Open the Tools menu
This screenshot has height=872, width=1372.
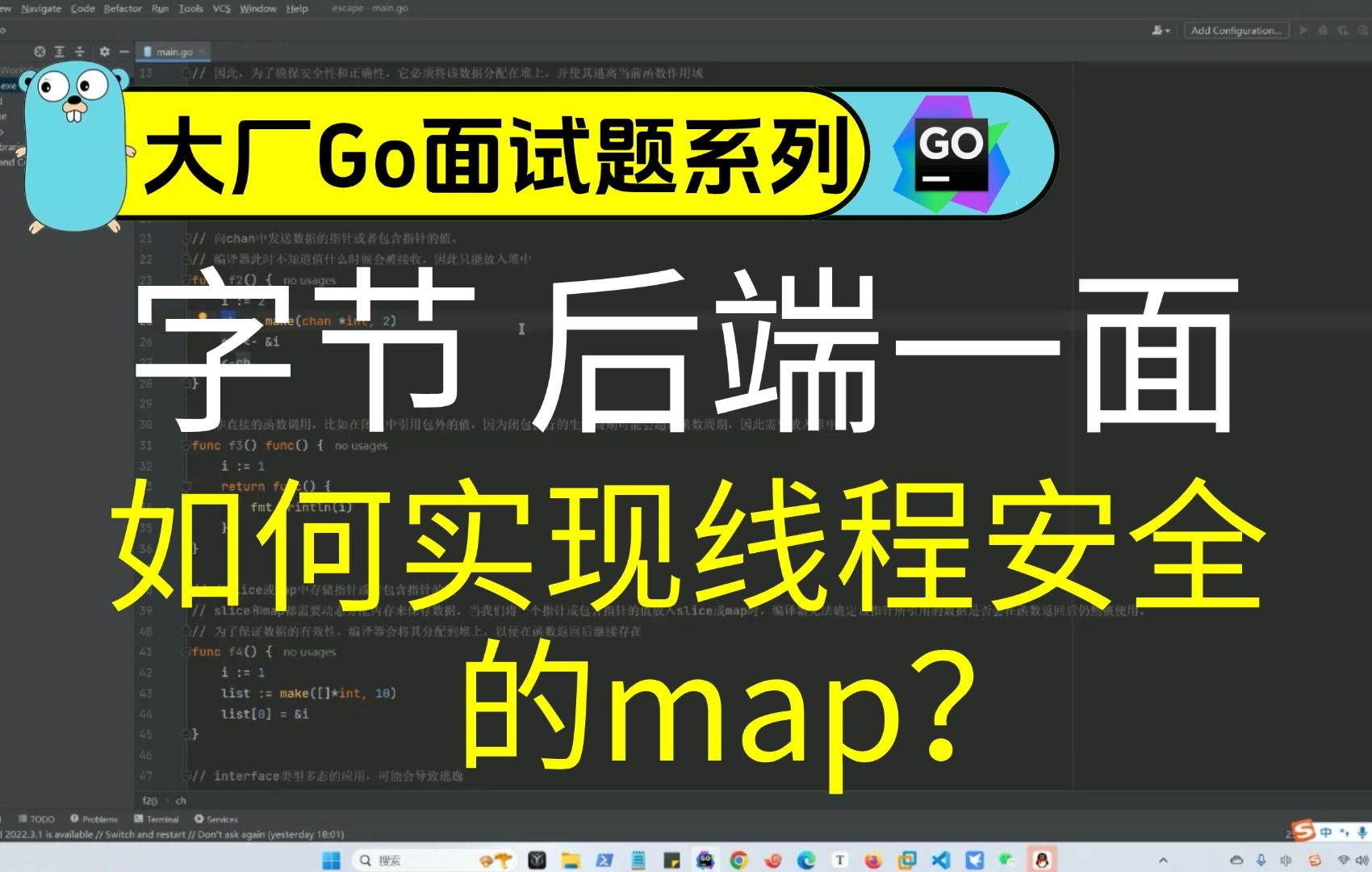pos(190,8)
